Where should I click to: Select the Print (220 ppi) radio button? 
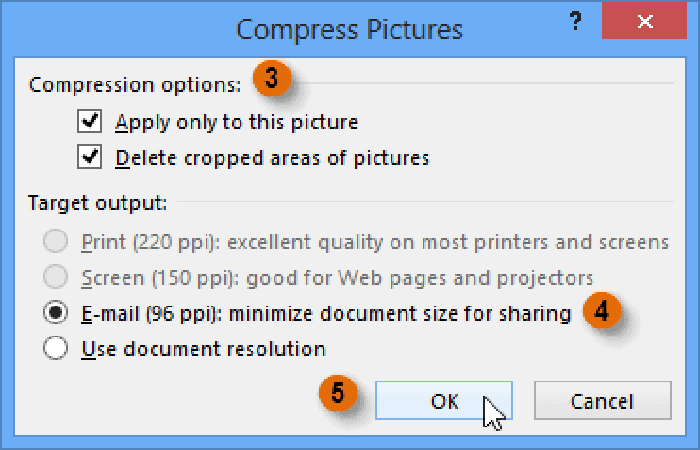pyautogui.click(x=57, y=242)
